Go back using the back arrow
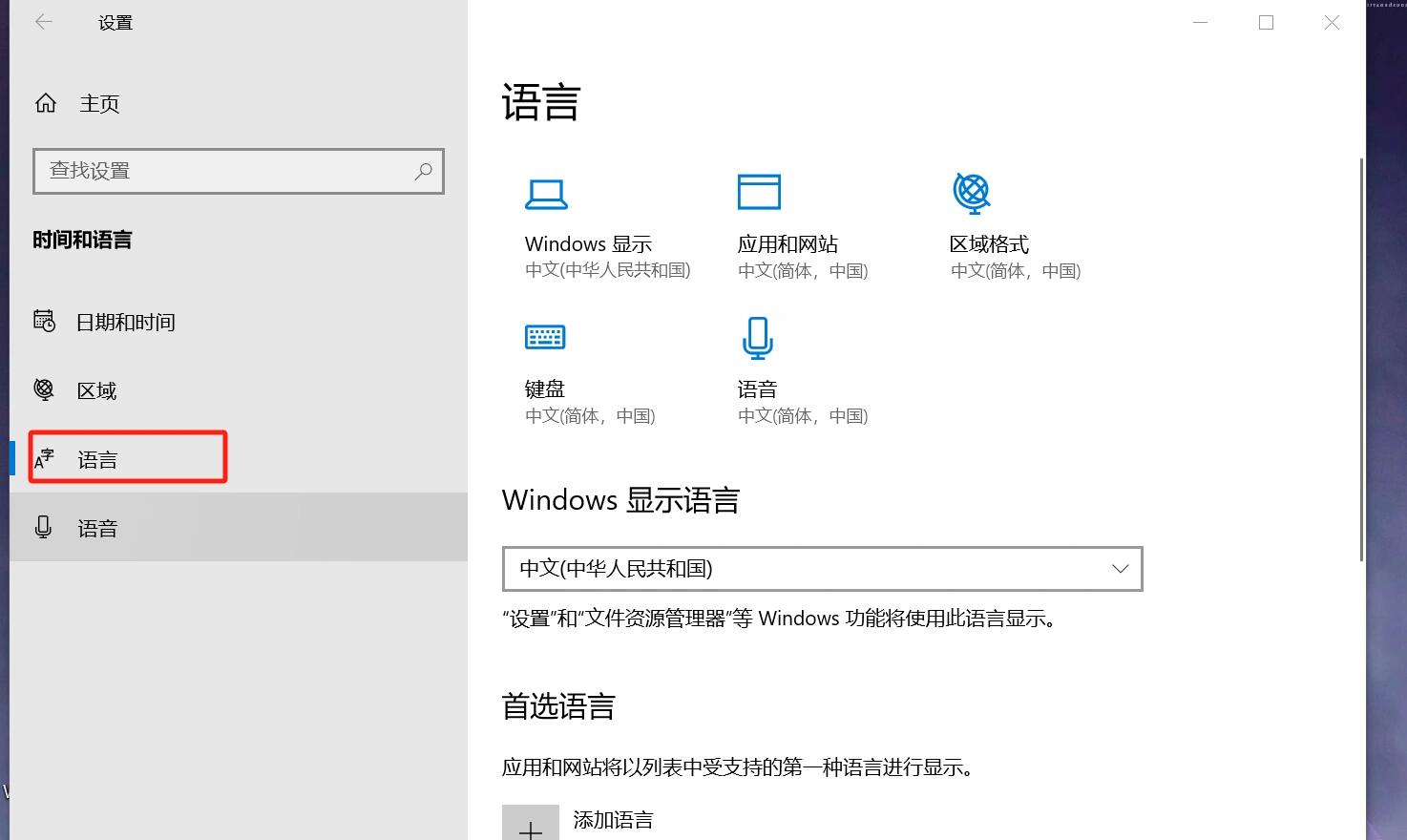 coord(44,22)
